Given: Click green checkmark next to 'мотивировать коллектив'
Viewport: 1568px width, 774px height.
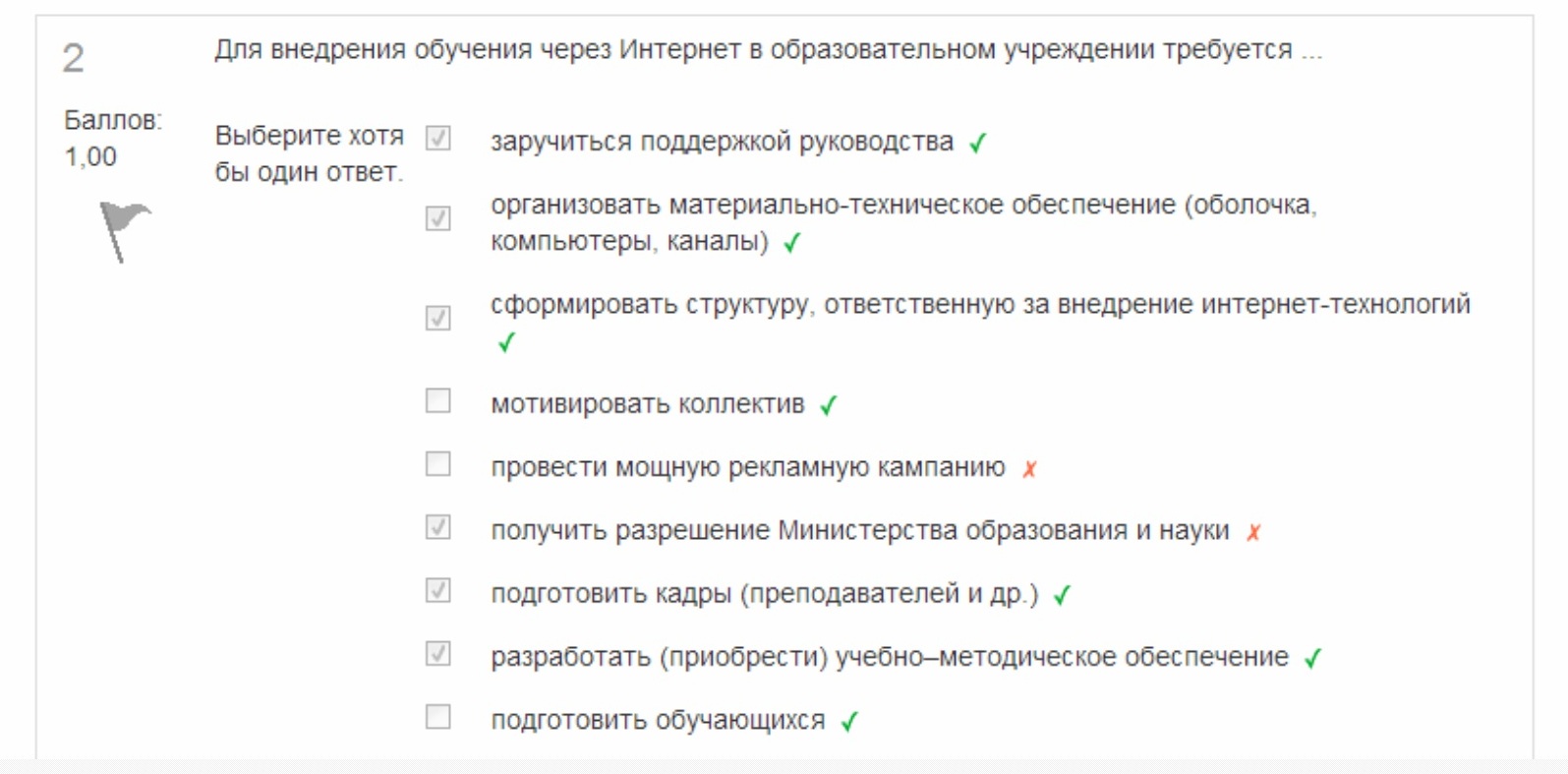Looking at the screenshot, I should [x=829, y=405].
